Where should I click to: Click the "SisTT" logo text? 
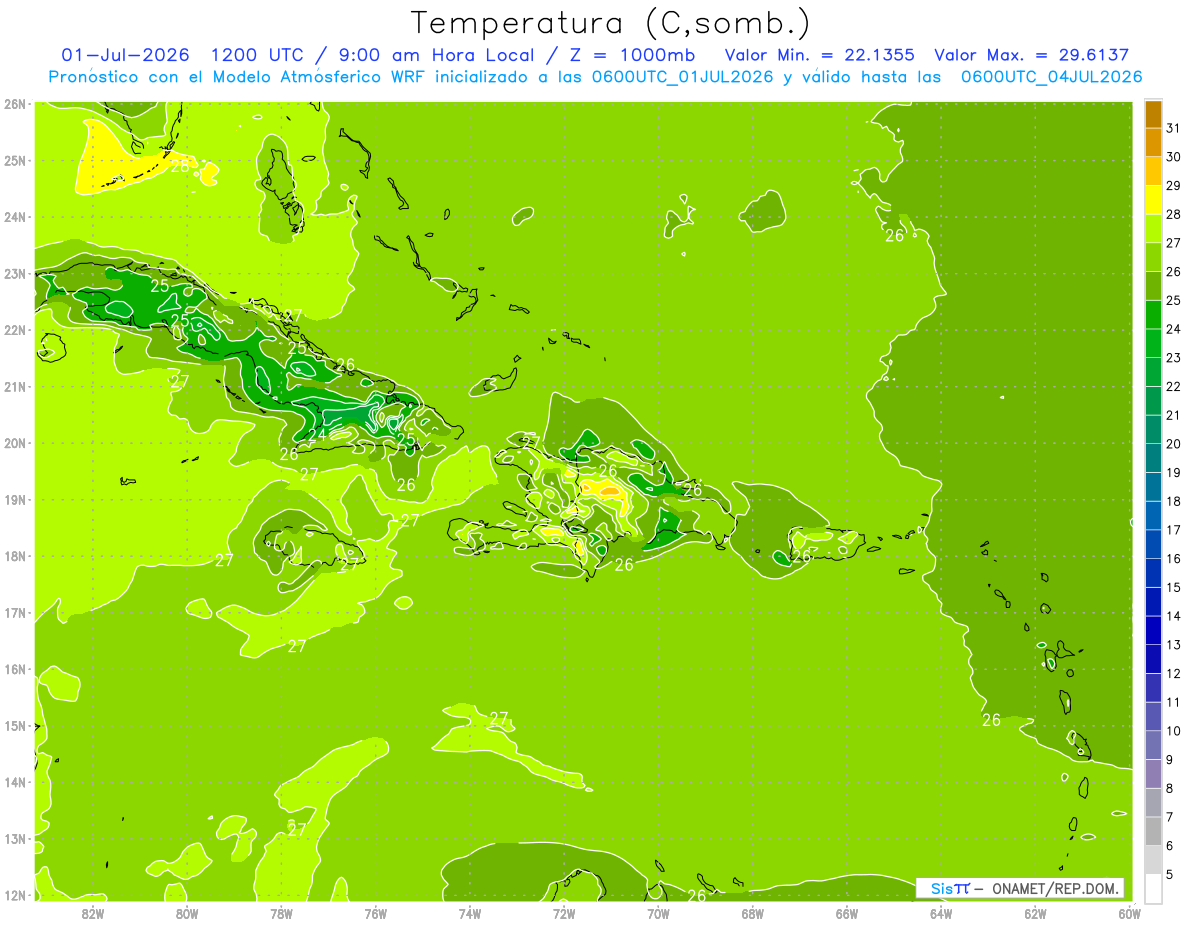[x=949, y=888]
